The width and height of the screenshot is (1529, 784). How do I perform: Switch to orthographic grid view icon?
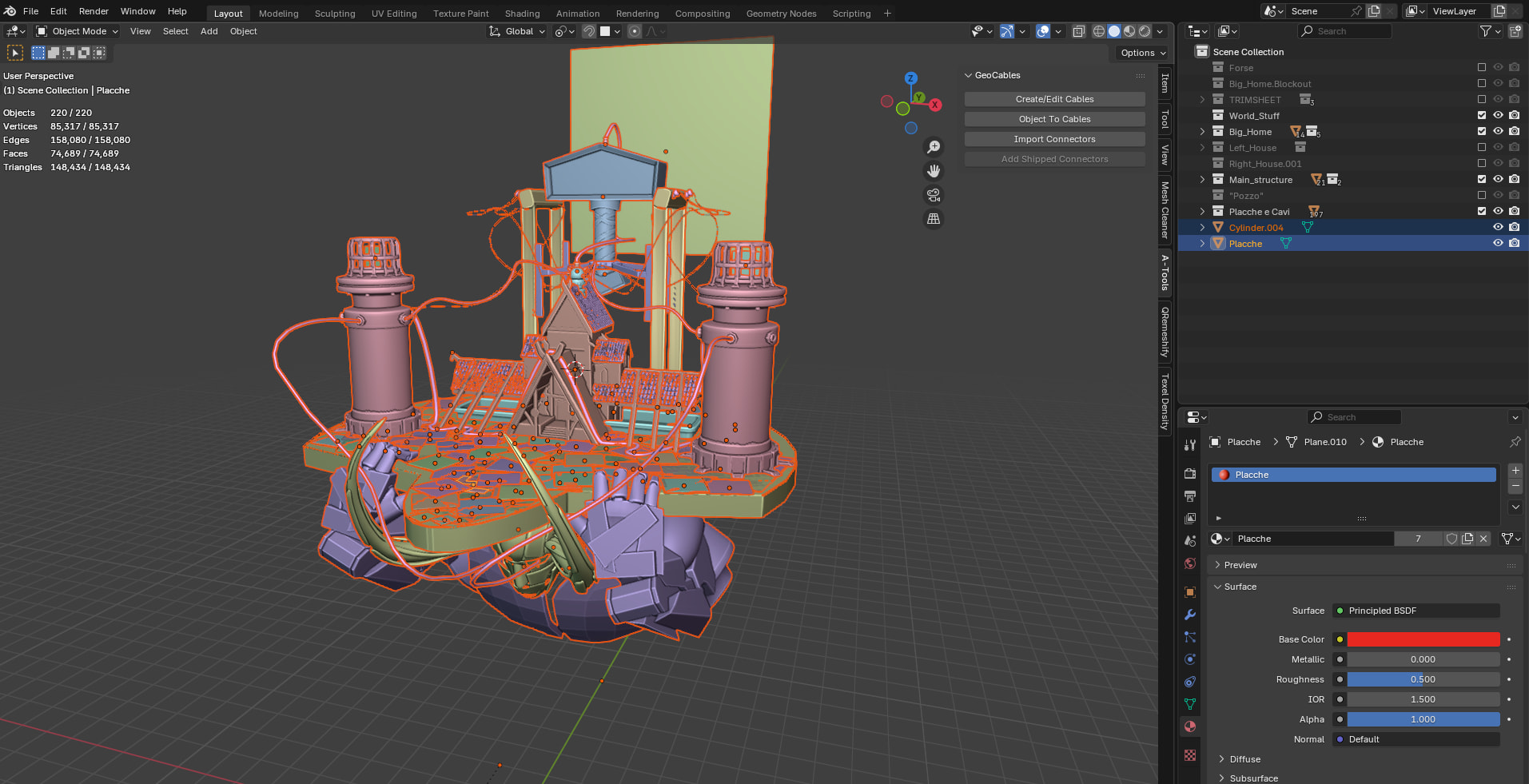pyautogui.click(x=933, y=219)
